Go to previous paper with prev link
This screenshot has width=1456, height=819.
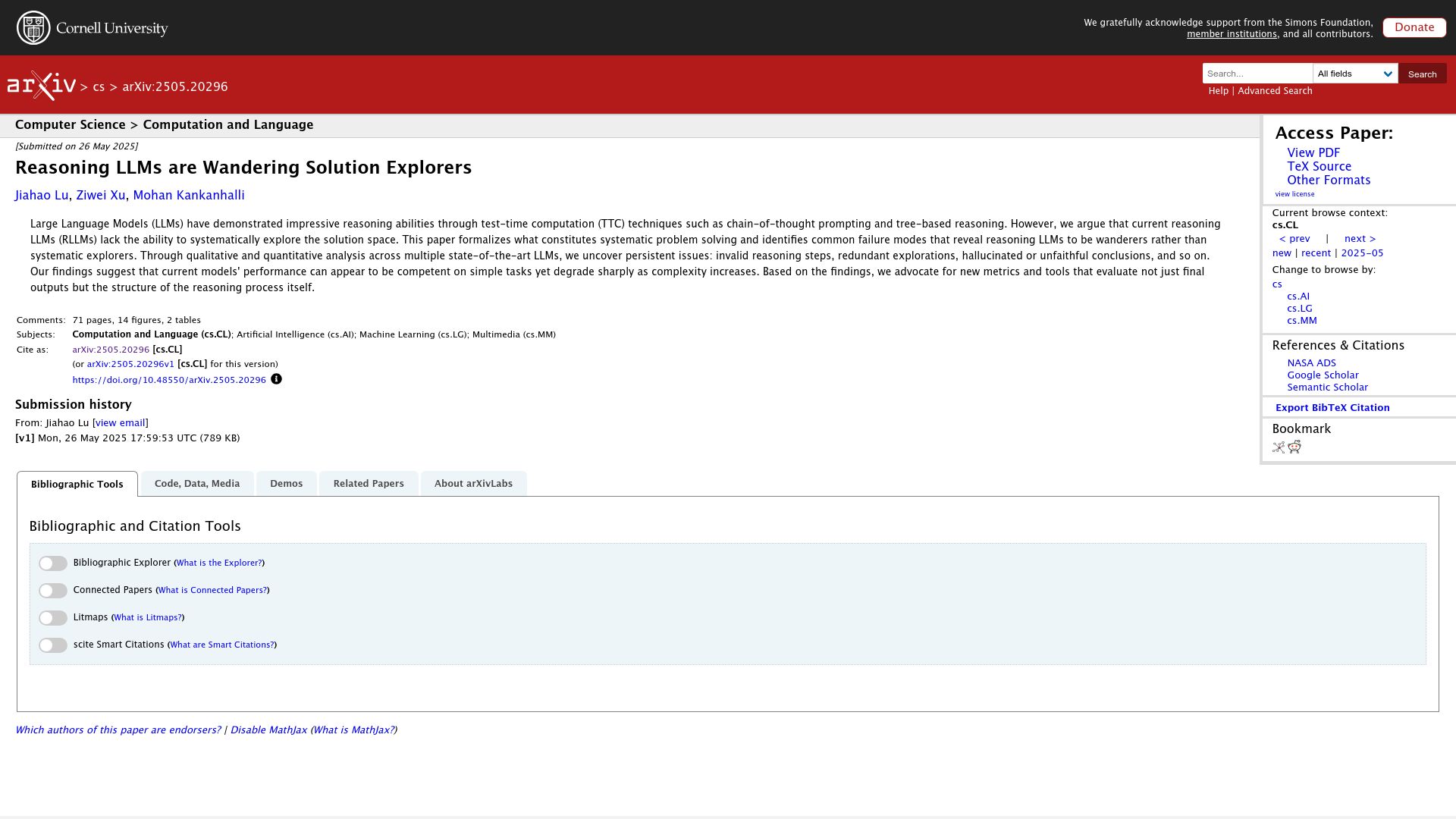(x=1294, y=239)
